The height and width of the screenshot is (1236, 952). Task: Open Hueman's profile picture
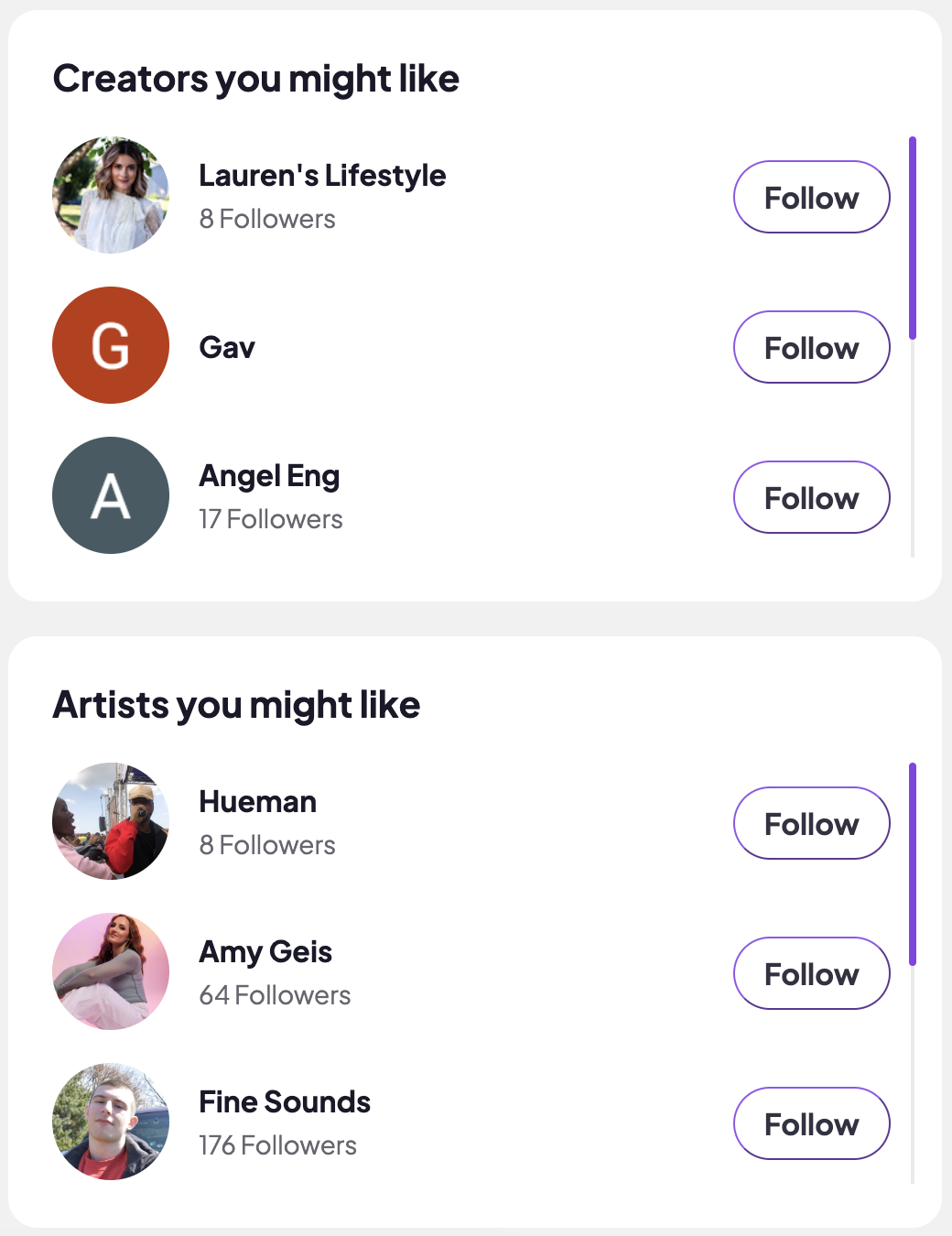111,821
